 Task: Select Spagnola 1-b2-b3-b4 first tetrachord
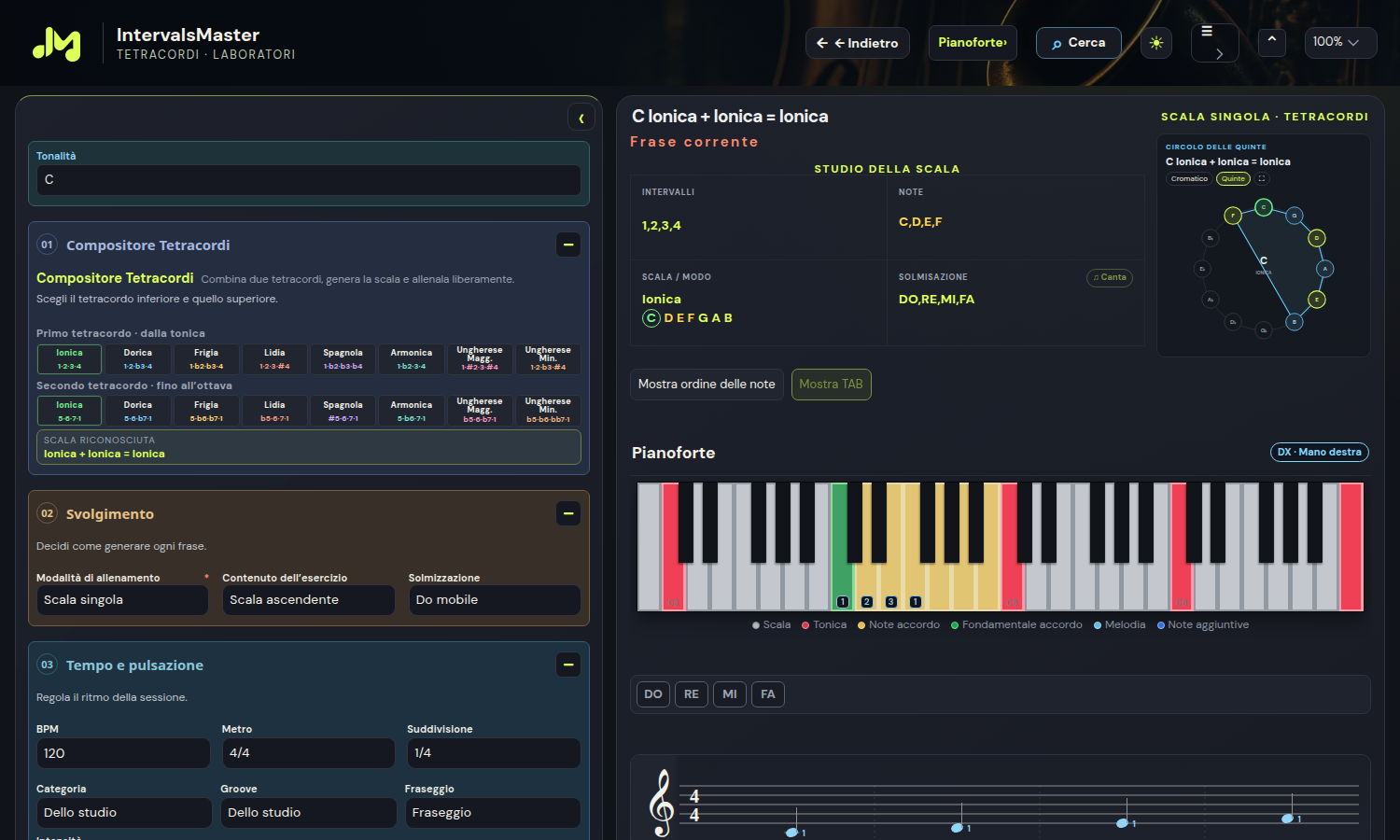click(x=343, y=359)
